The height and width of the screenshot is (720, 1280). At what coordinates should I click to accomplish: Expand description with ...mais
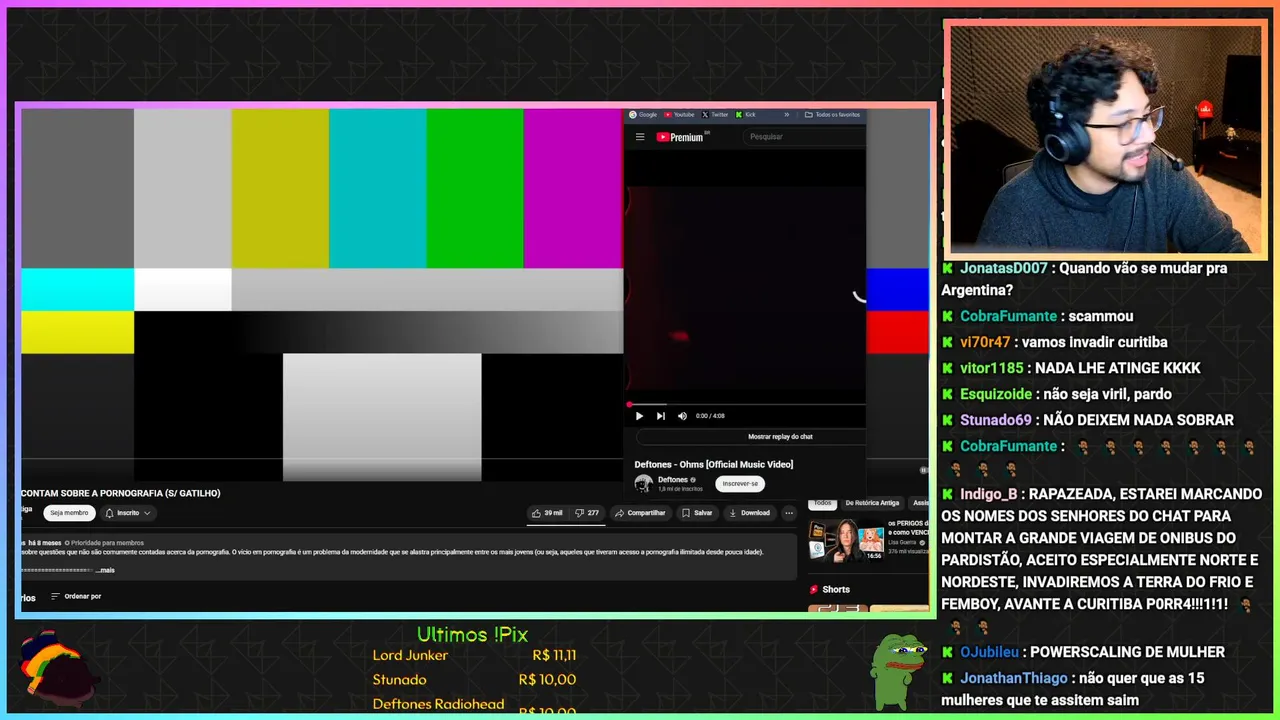click(x=105, y=570)
